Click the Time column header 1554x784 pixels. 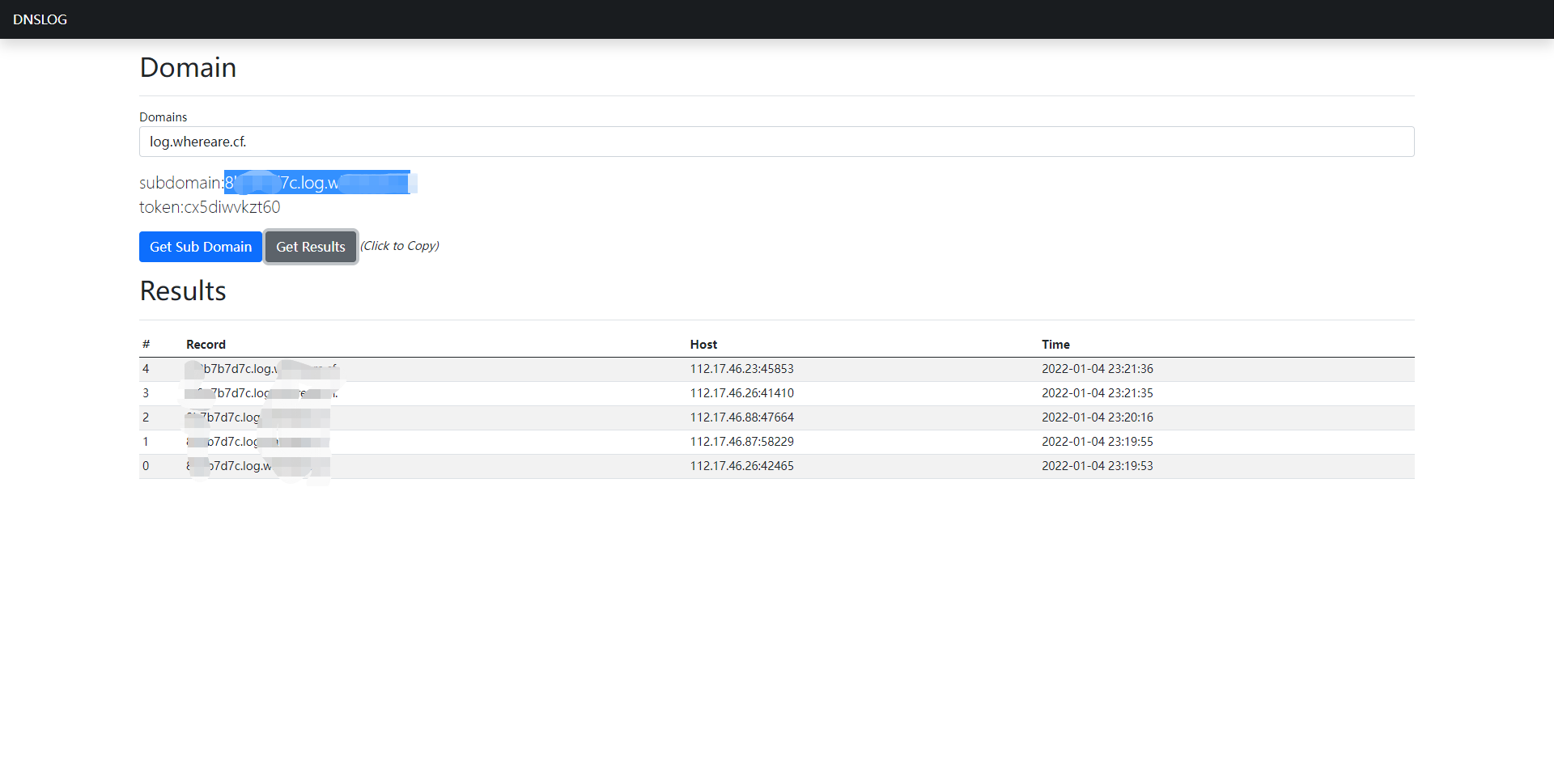(x=1055, y=345)
